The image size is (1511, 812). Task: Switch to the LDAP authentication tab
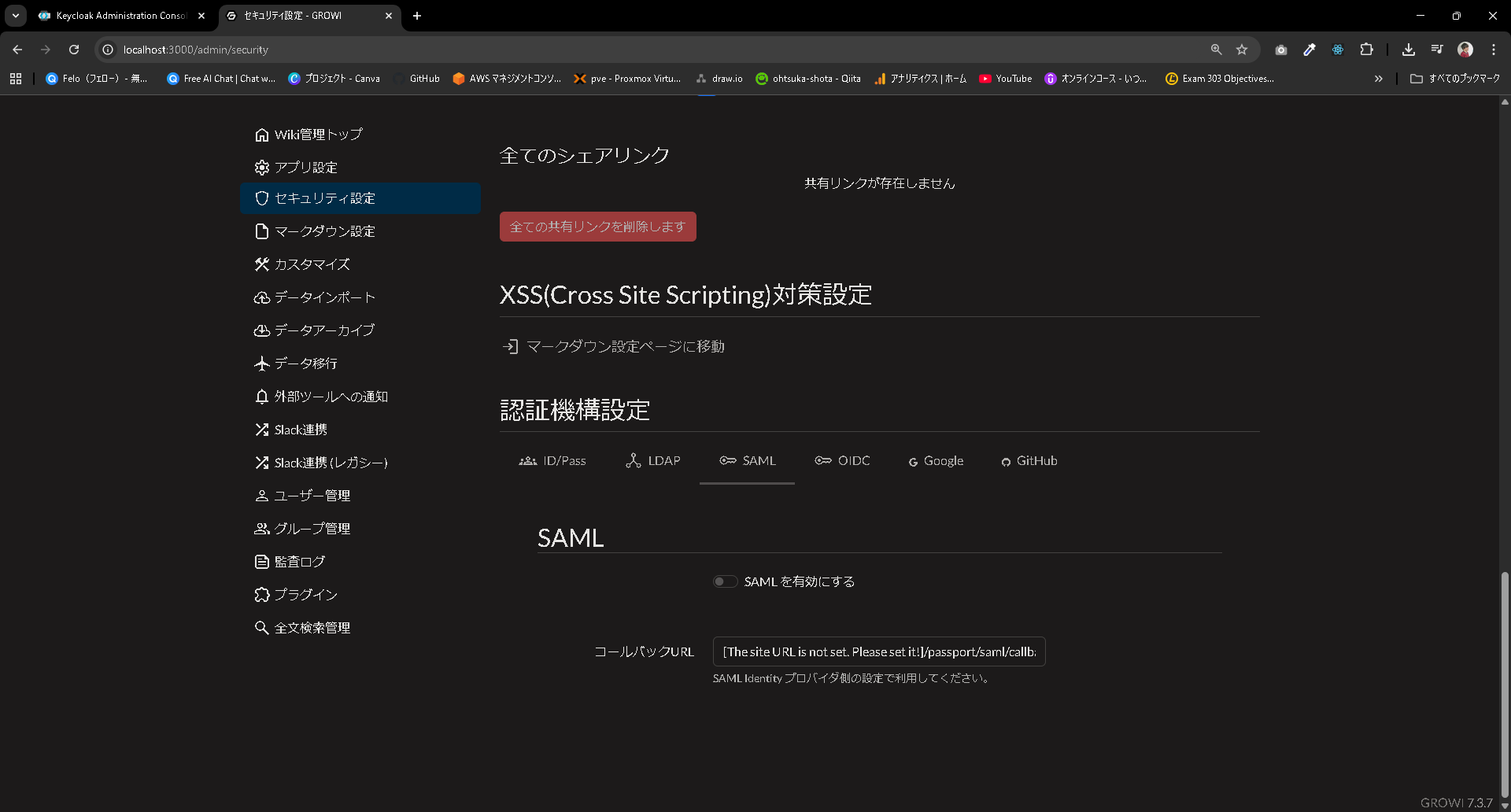(x=653, y=461)
